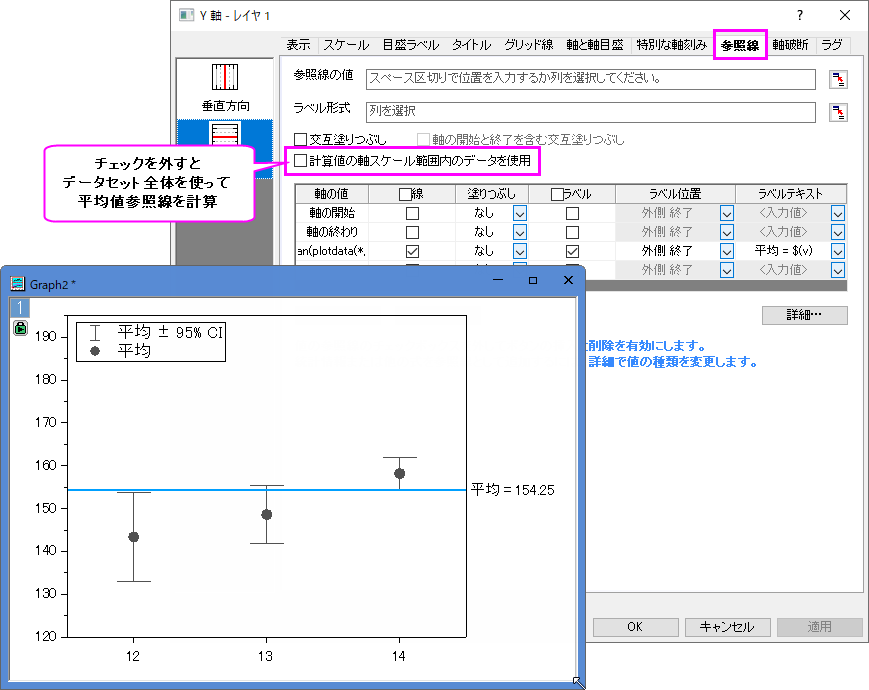Select the horizontal reference line icon in the side panel
This screenshot has height=690, width=869.
click(225, 134)
